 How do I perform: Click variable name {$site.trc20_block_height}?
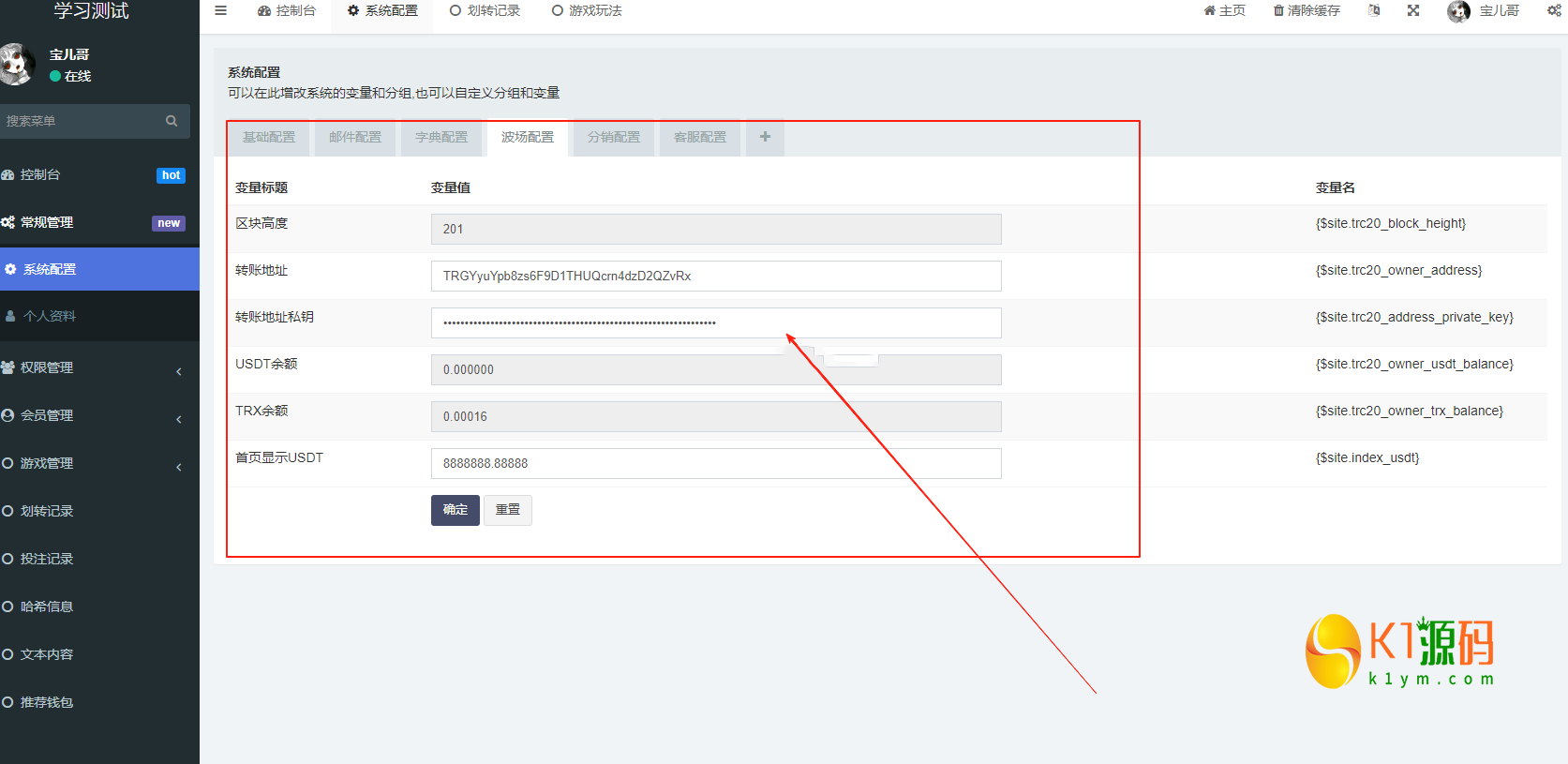coord(1391,224)
